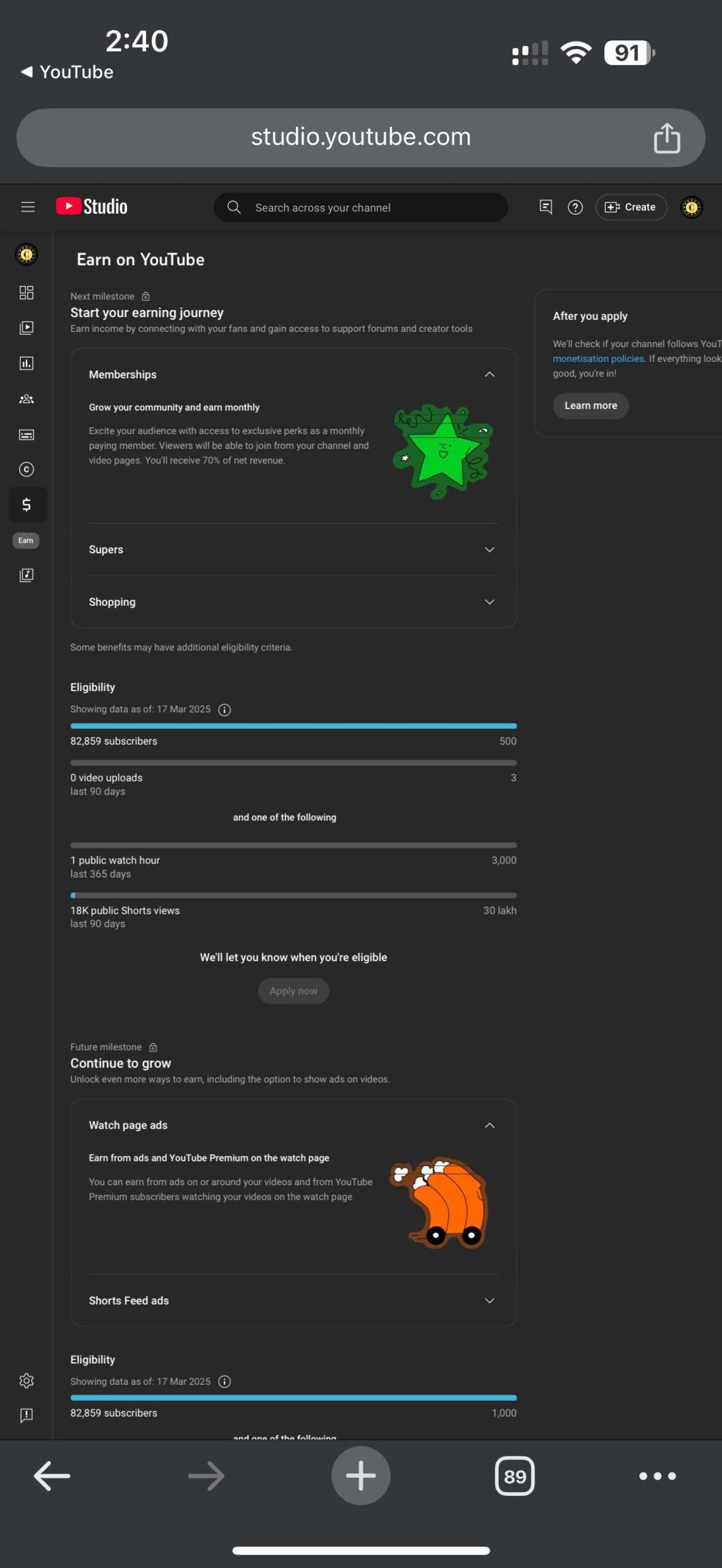Collapse the Memberships section
Screen dimensions: 722x1568
[x=489, y=374]
